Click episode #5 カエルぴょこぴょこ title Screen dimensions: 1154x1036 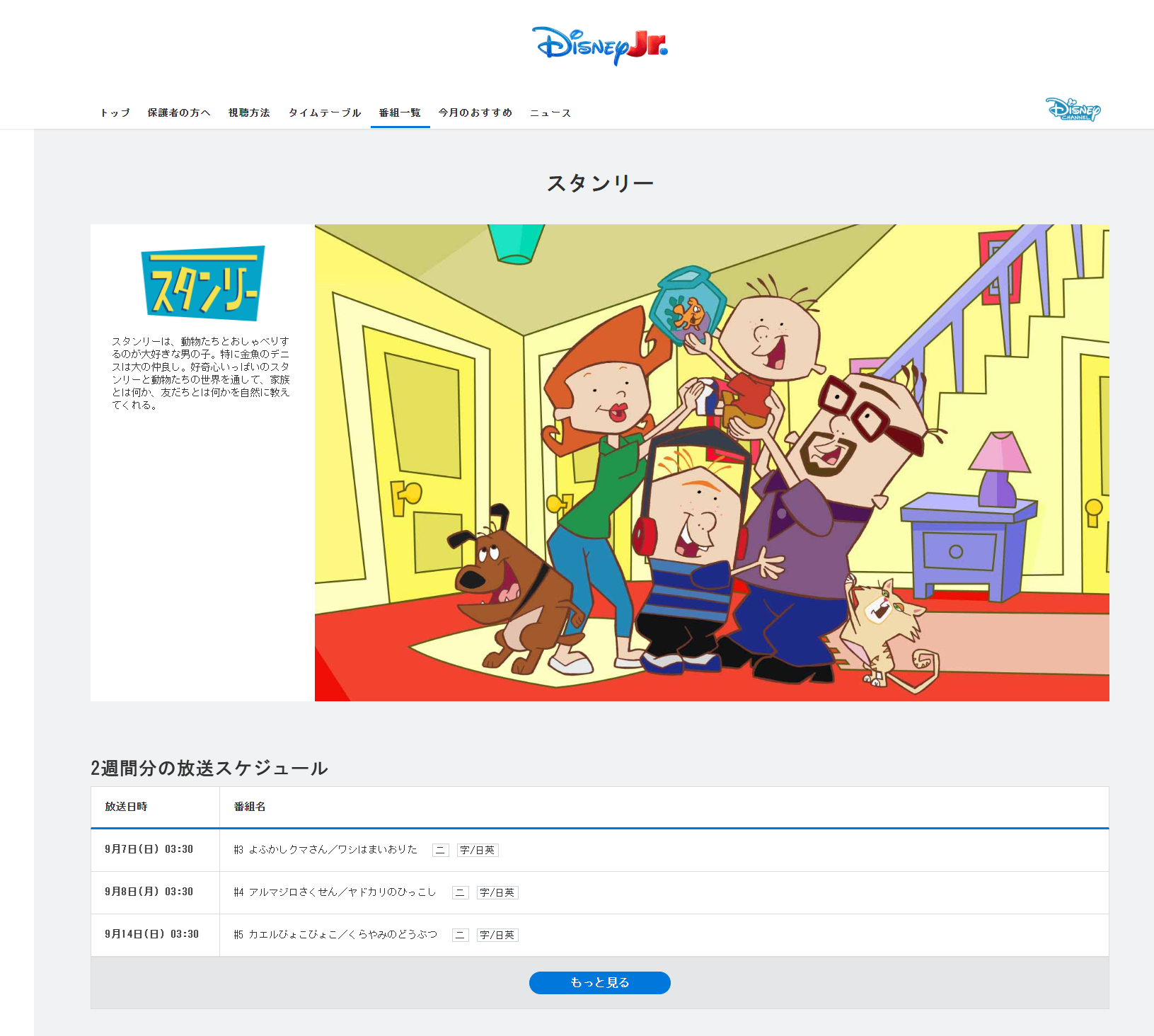pyautogui.click(x=335, y=934)
